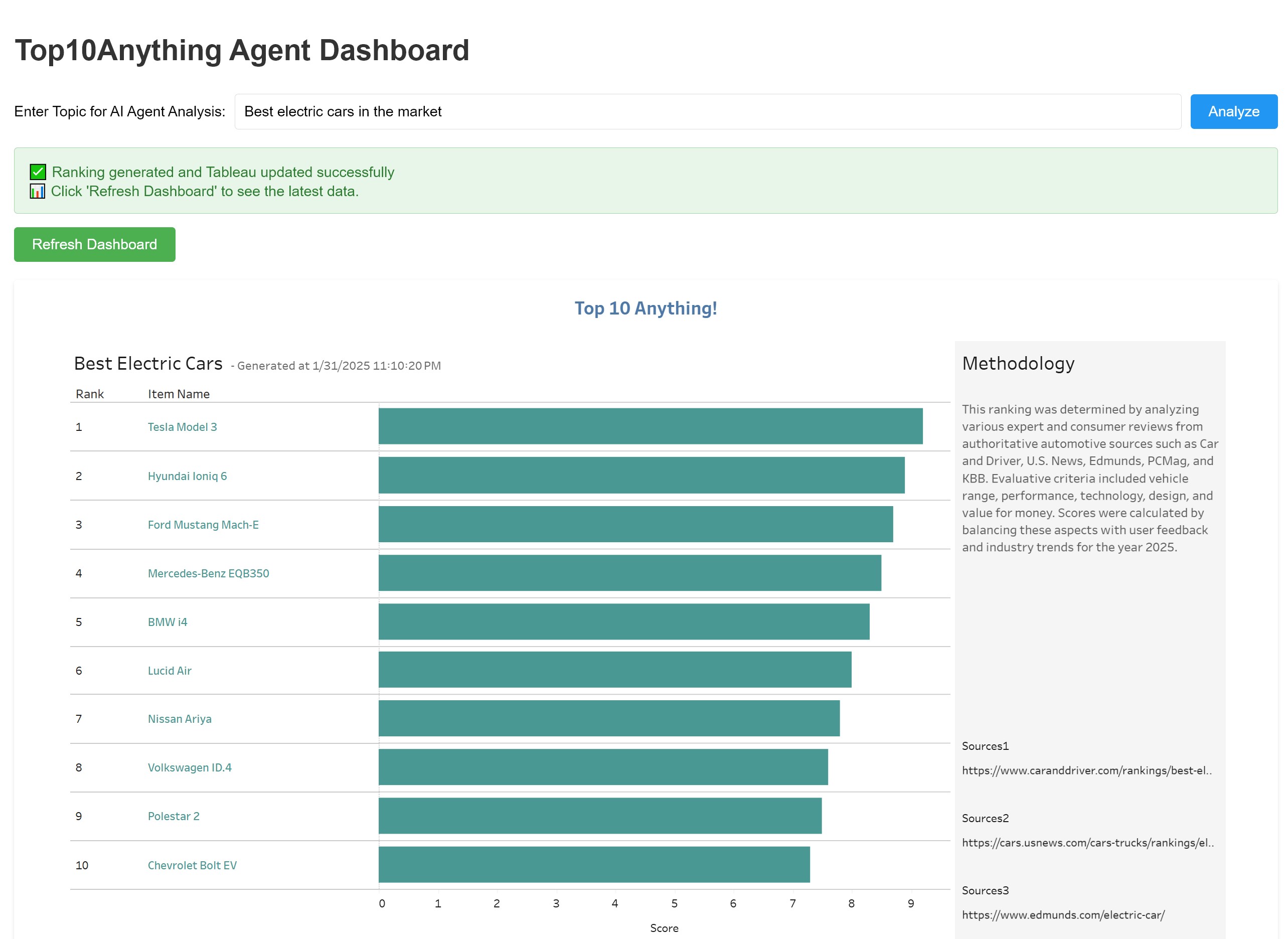Click the Top 10 Anything! dashboard title
1288x939 pixels.
pos(645,308)
